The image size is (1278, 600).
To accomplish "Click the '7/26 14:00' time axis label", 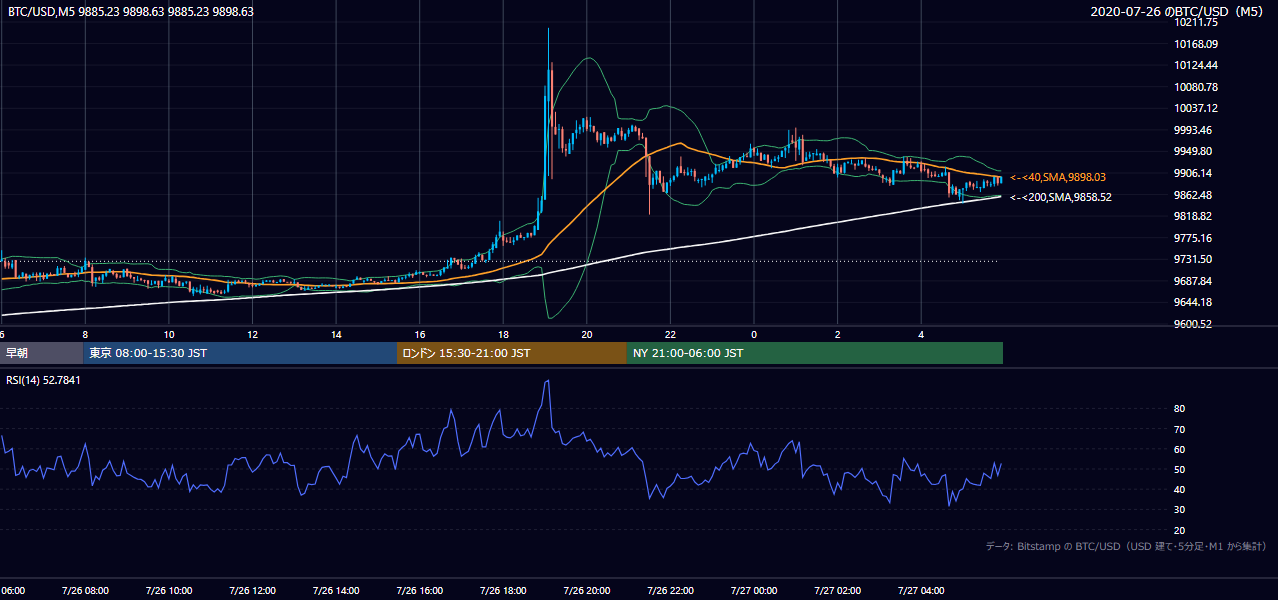I will point(336,590).
